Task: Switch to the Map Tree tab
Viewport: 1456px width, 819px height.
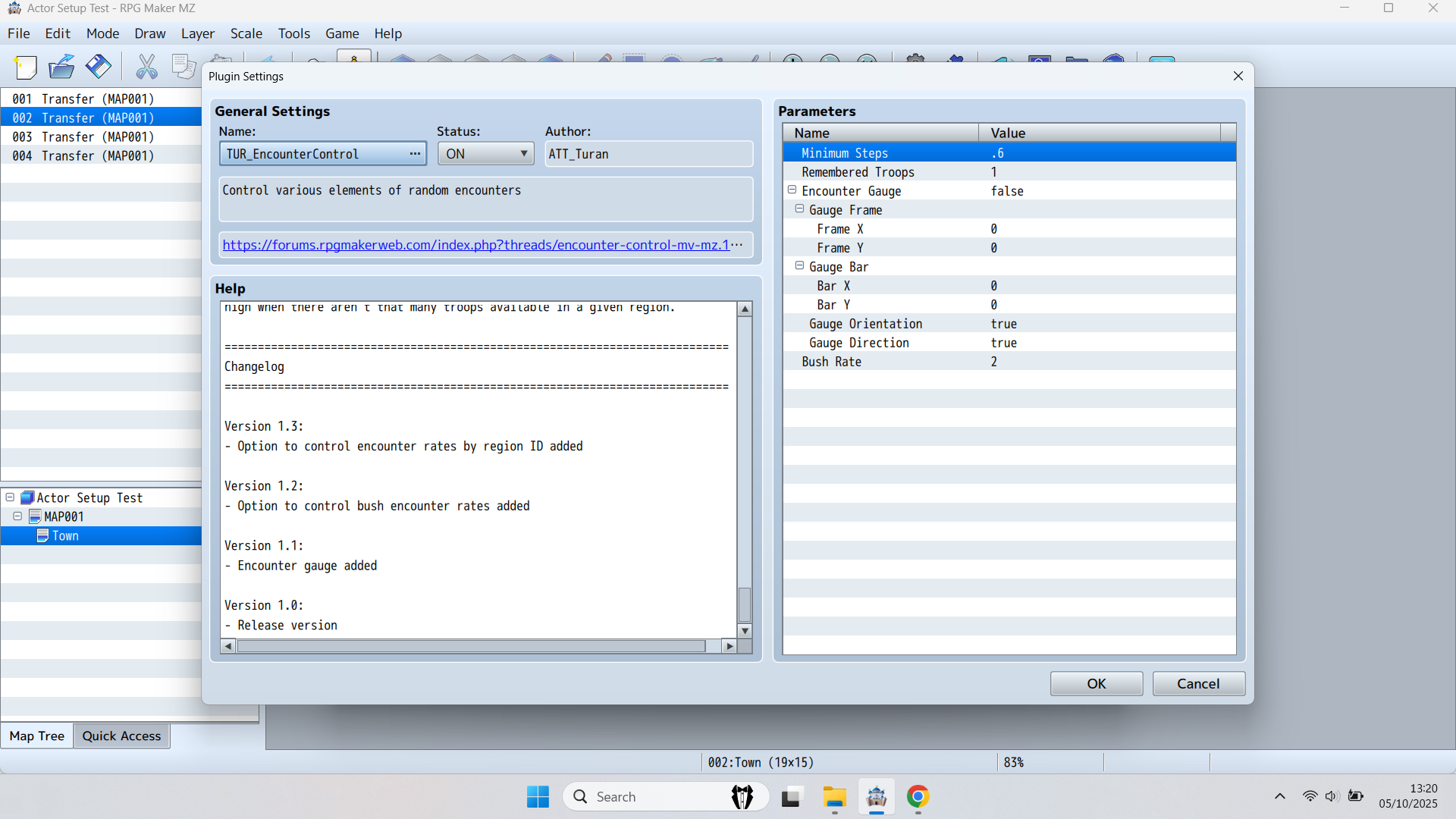Action: click(36, 736)
